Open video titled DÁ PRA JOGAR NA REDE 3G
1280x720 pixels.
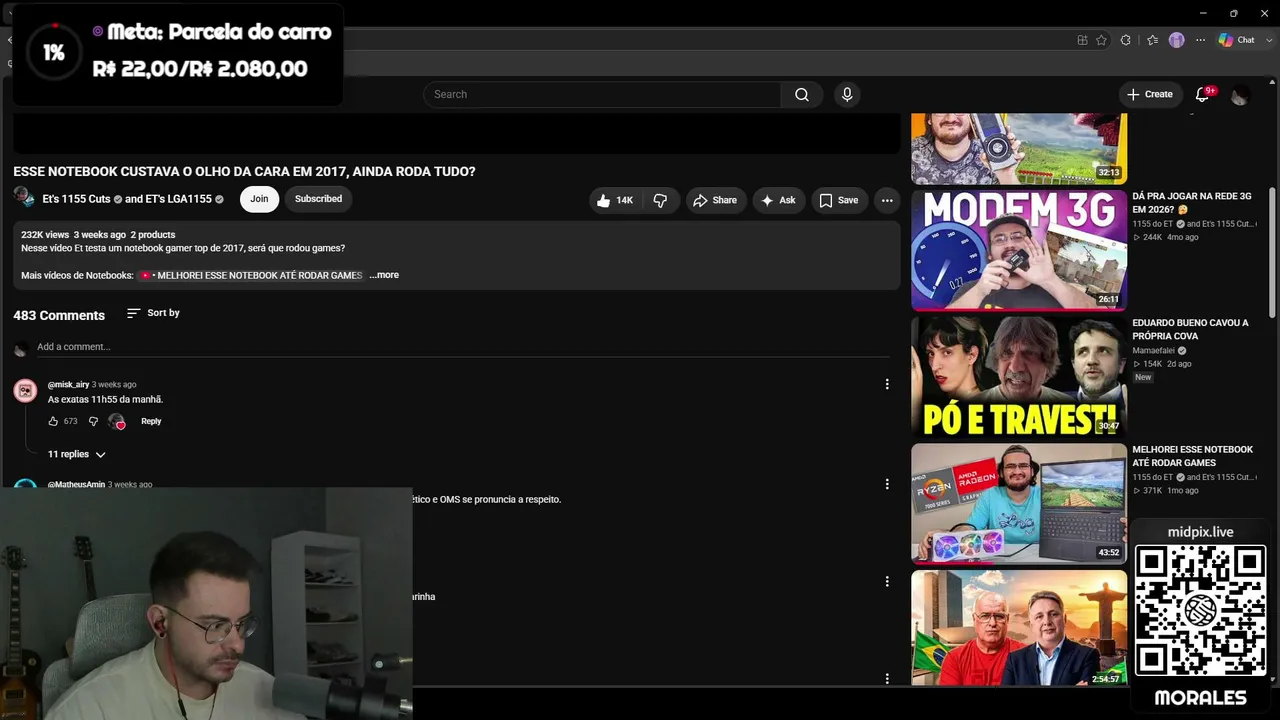(x=1191, y=203)
